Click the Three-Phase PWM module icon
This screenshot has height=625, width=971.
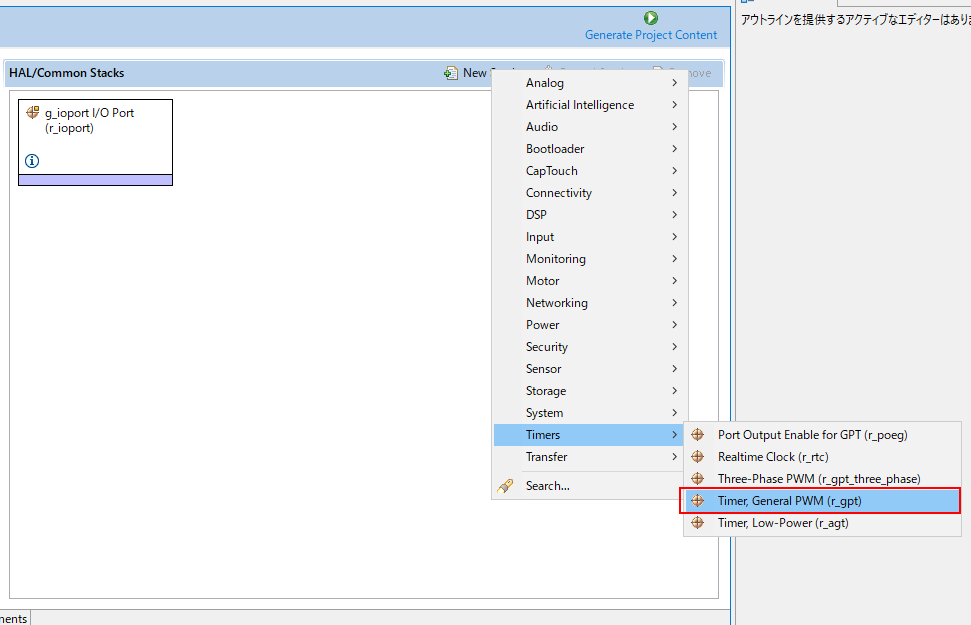[698, 479]
